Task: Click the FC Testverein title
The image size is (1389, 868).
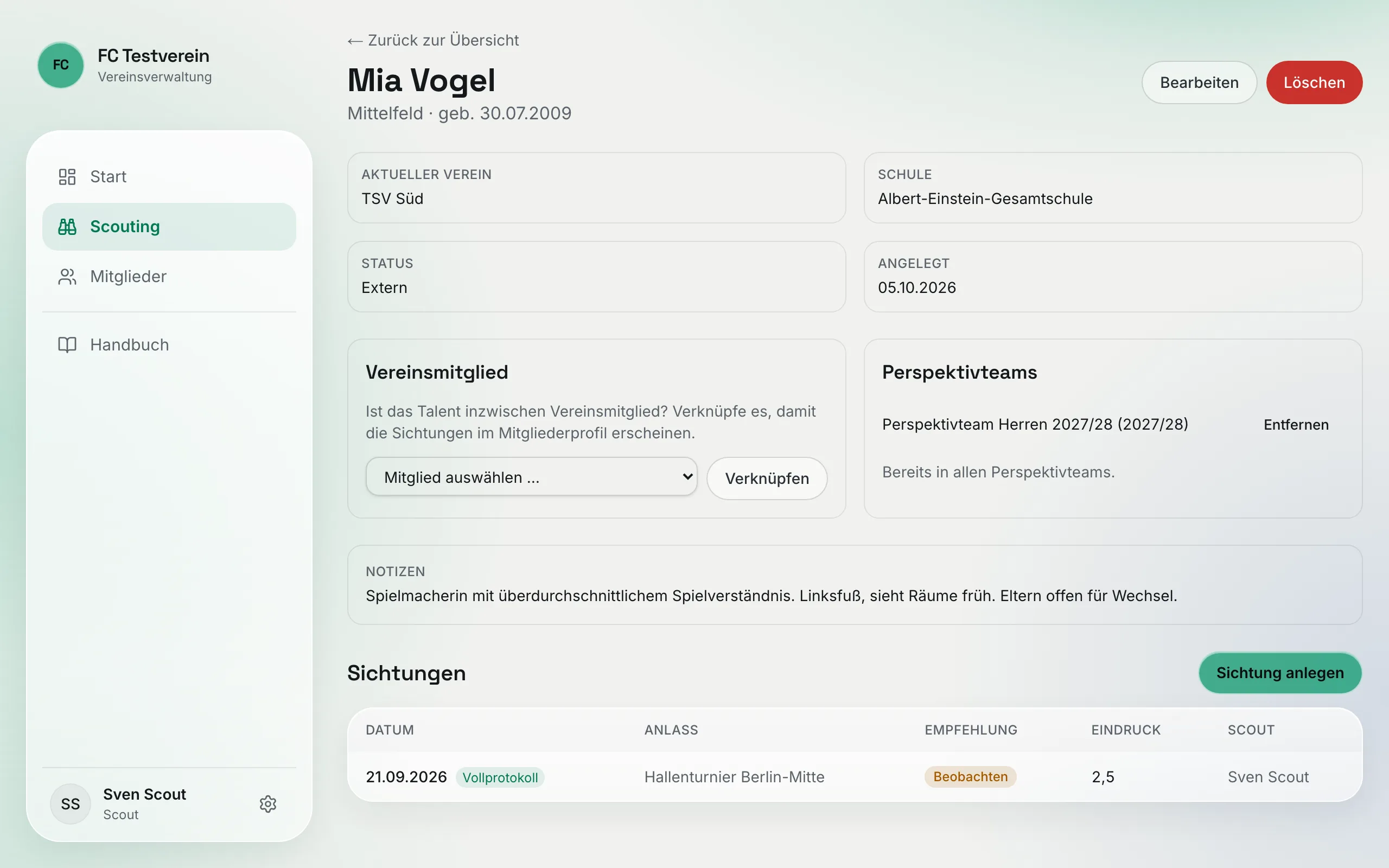Action: (x=153, y=56)
